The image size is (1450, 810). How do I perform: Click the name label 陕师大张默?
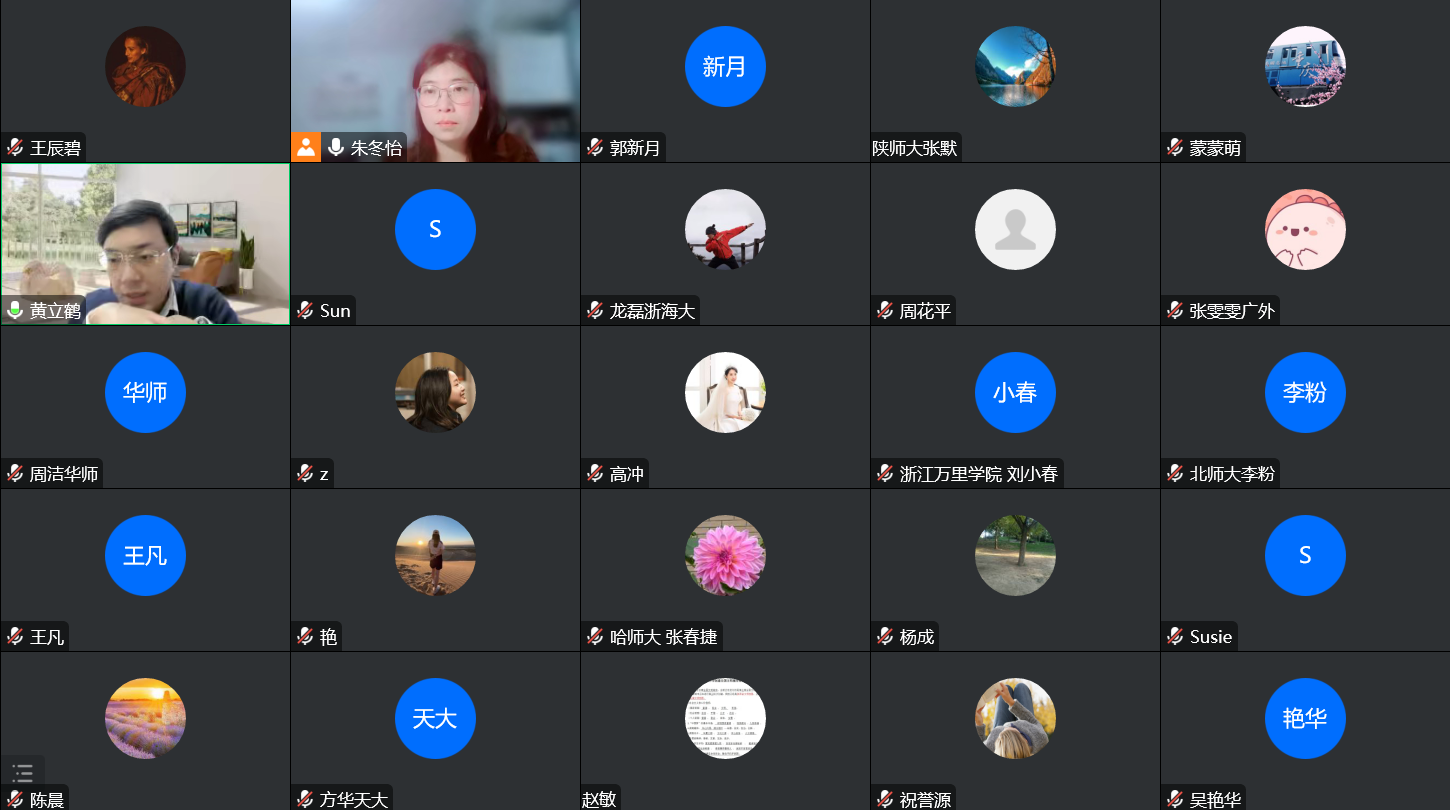click(x=915, y=148)
